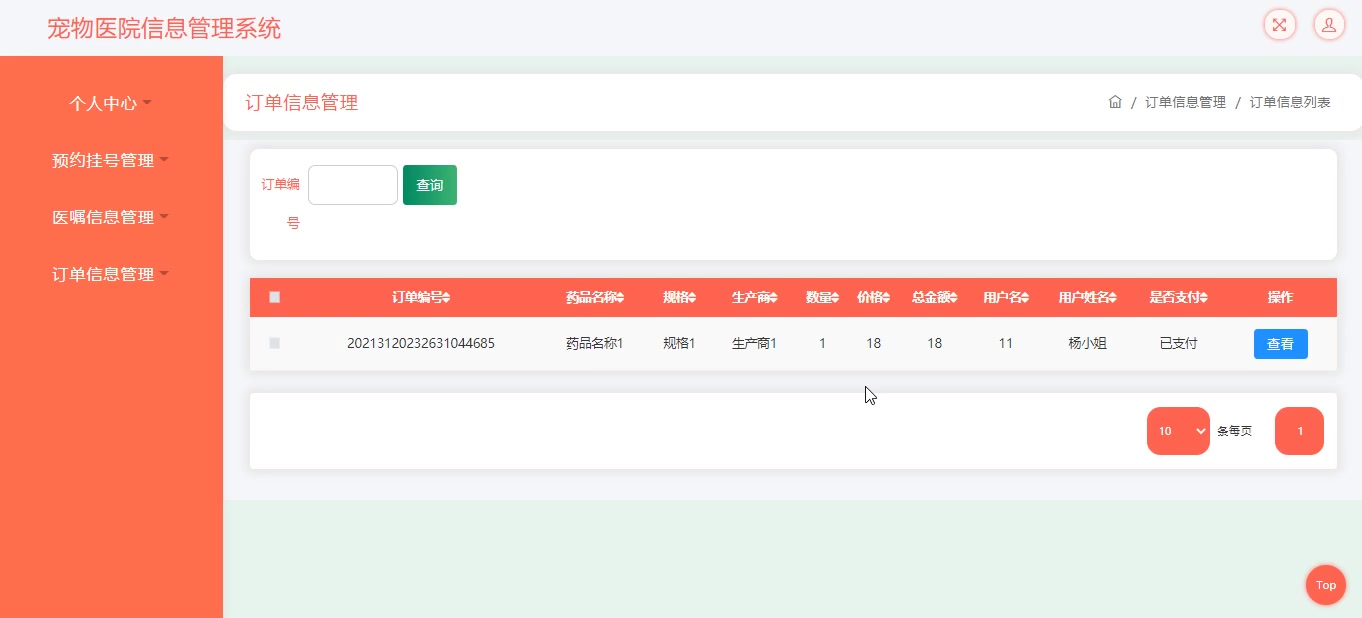The image size is (1362, 618).
Task: Expand the 个人中心 sidebar menu
Action: pyautogui.click(x=110, y=103)
